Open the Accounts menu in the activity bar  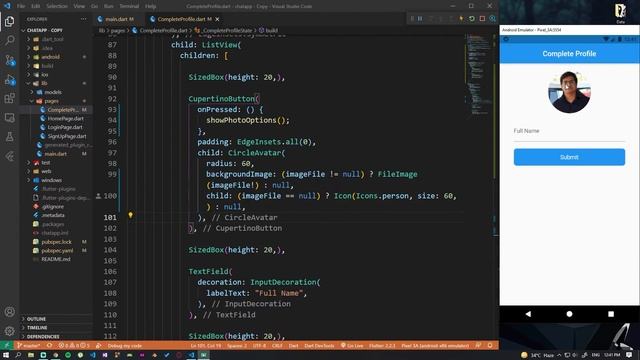tap(9, 312)
